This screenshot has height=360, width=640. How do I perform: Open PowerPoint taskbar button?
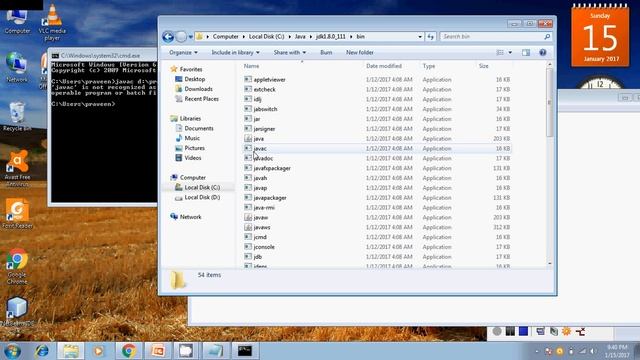pyautogui.click(x=158, y=351)
